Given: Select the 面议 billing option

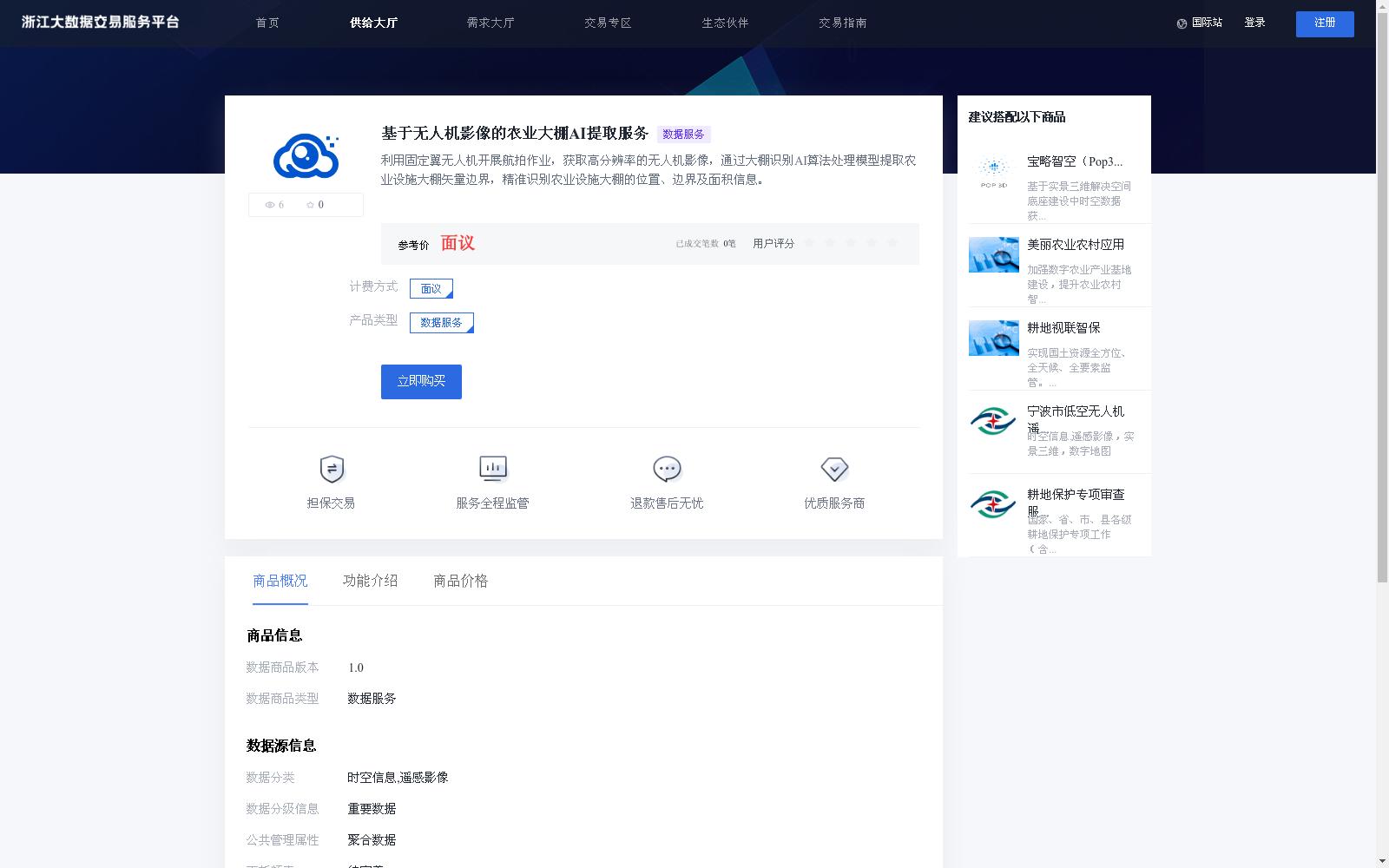Looking at the screenshot, I should pos(431,288).
